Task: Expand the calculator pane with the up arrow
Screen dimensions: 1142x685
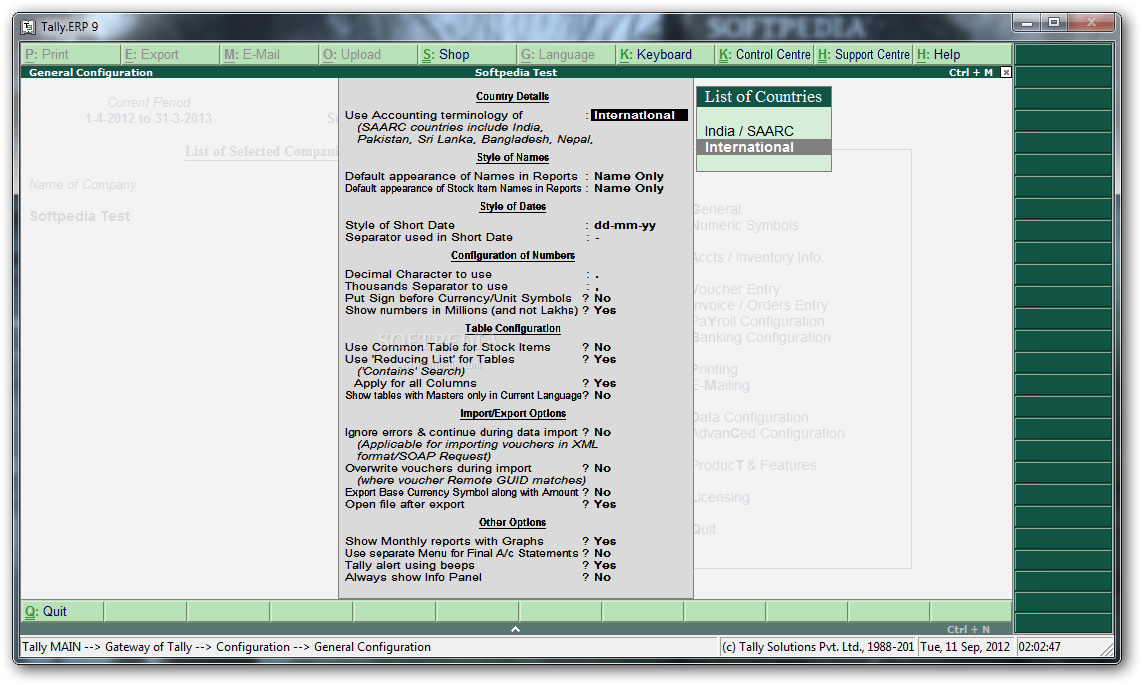Action: (516, 629)
